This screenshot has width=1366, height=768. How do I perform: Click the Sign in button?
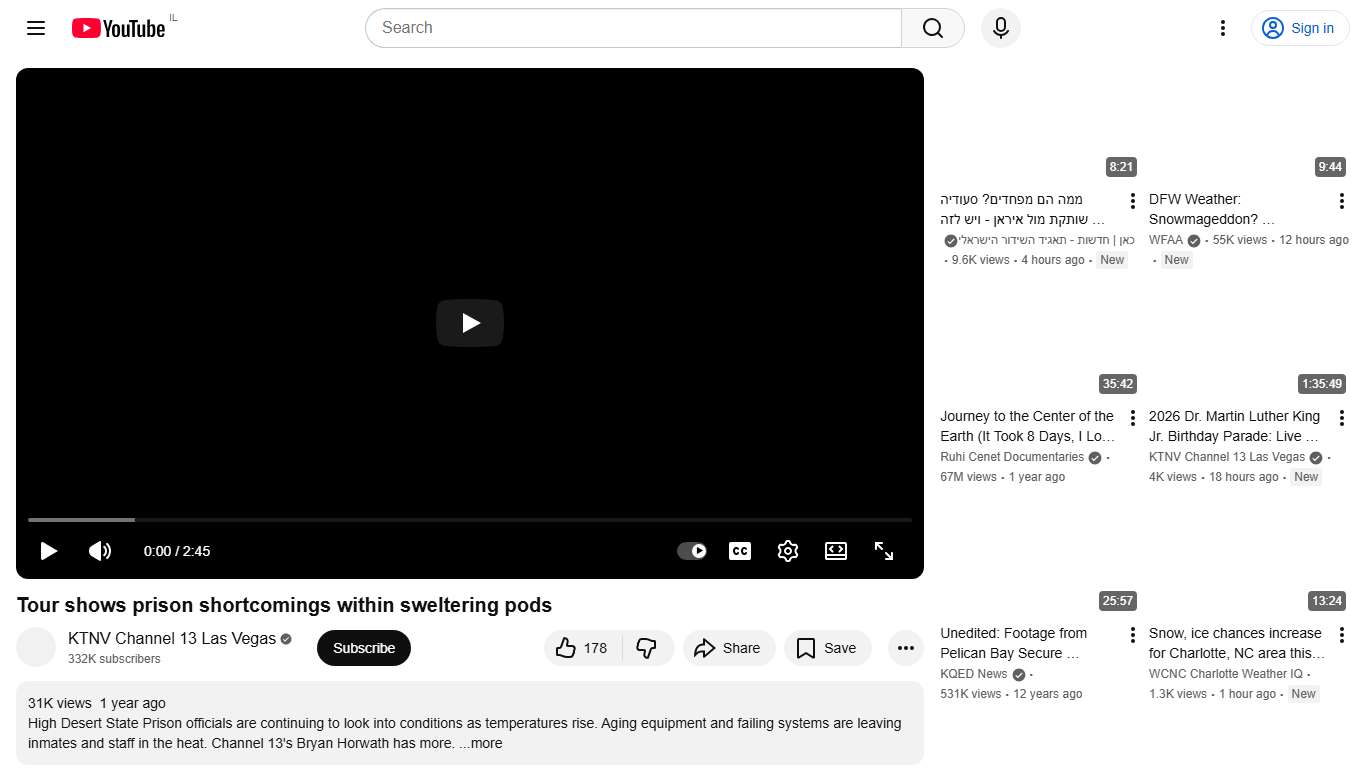[x=1299, y=28]
